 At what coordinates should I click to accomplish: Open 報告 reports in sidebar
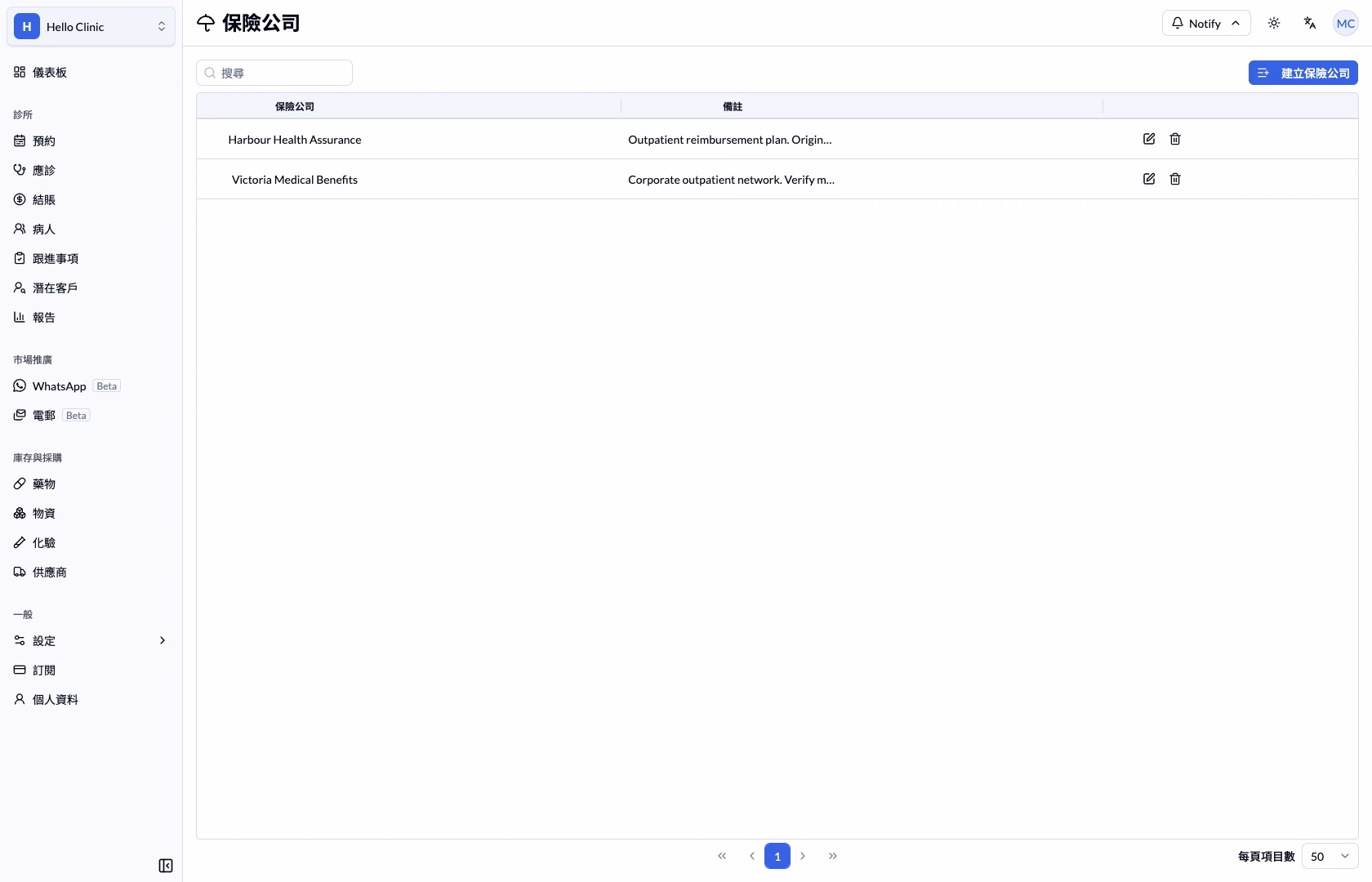pyautogui.click(x=91, y=317)
